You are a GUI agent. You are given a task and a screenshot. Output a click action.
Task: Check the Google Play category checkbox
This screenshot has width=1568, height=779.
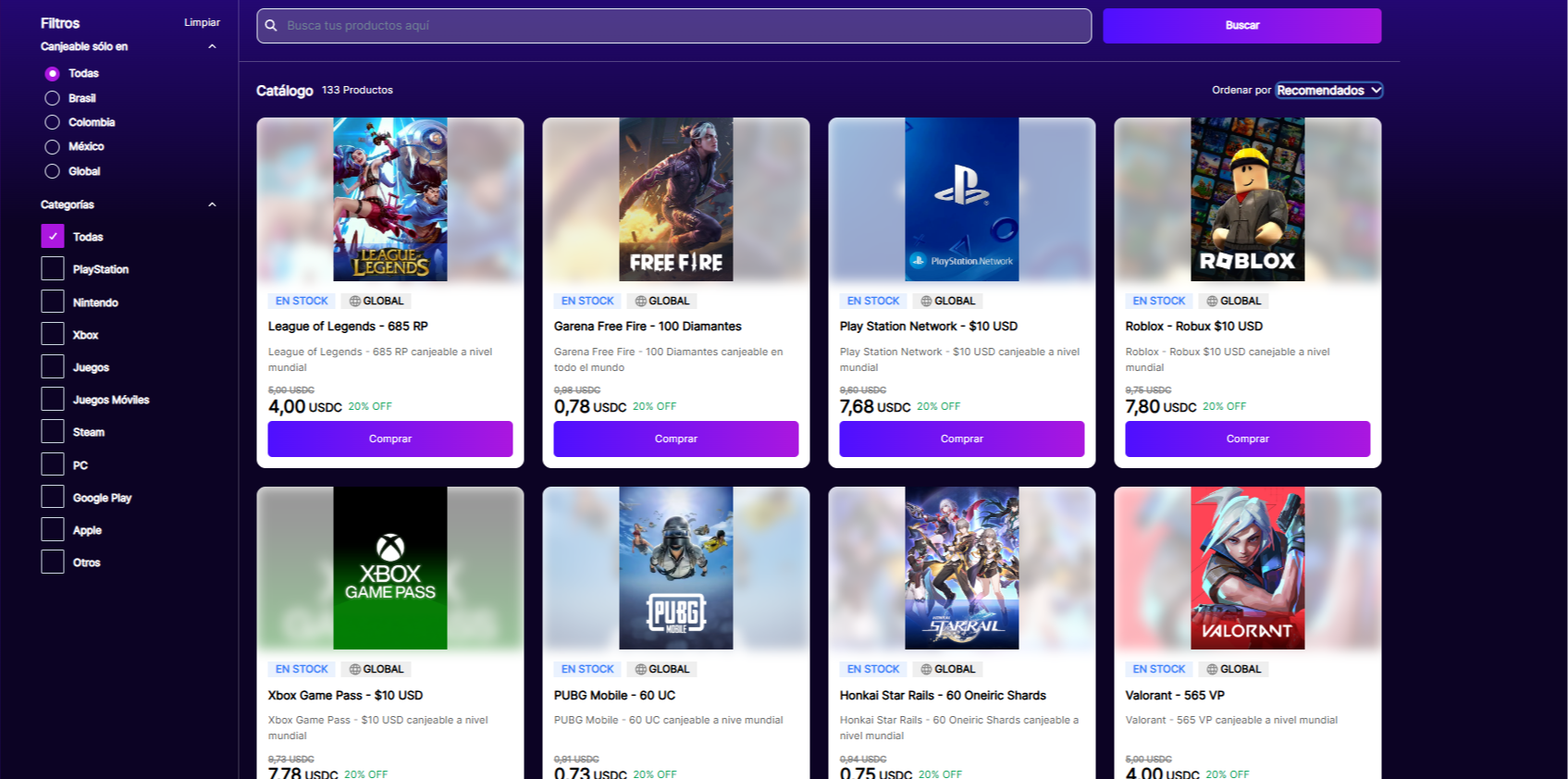[53, 497]
